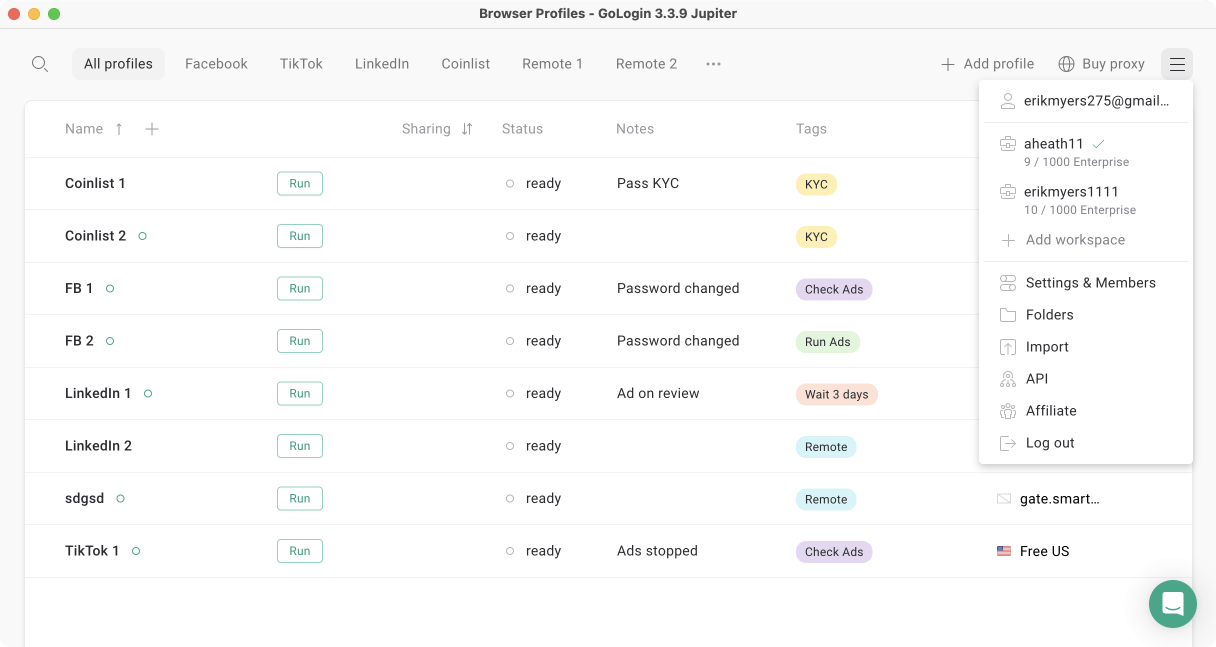Click the Check Ads tag in FB 1 row

(x=834, y=289)
